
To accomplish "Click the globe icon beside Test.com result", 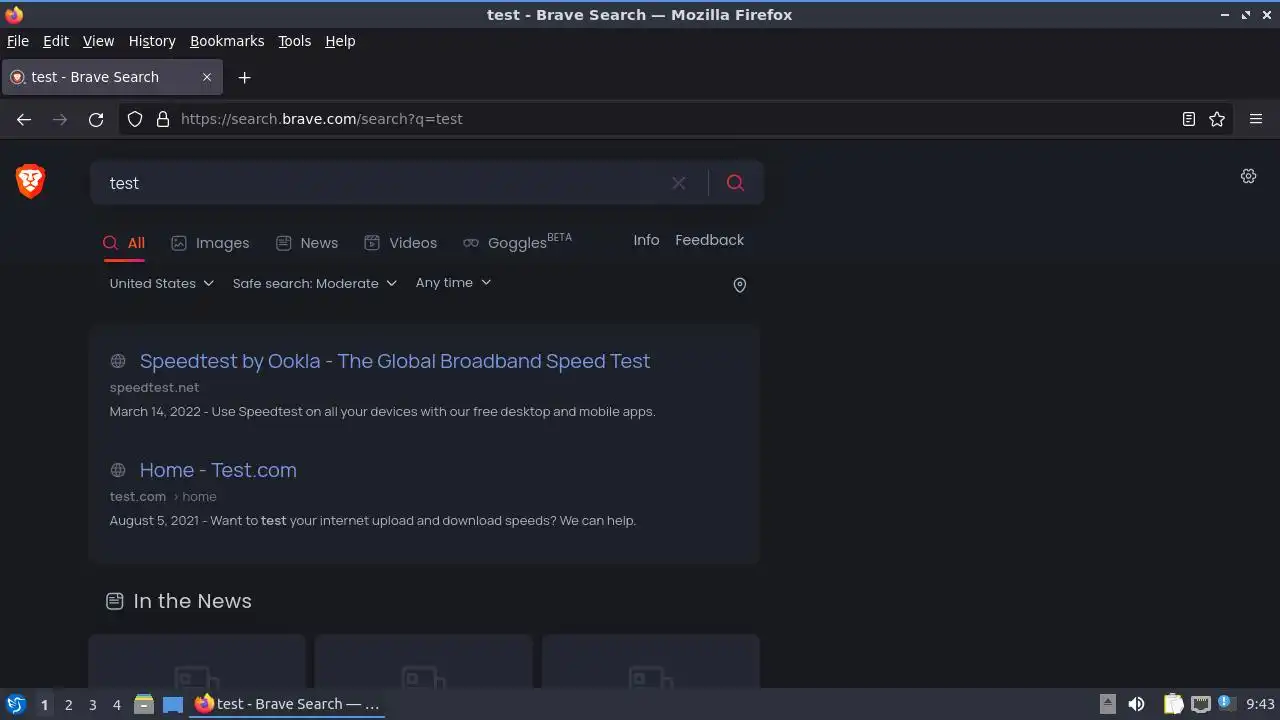I will [118, 470].
